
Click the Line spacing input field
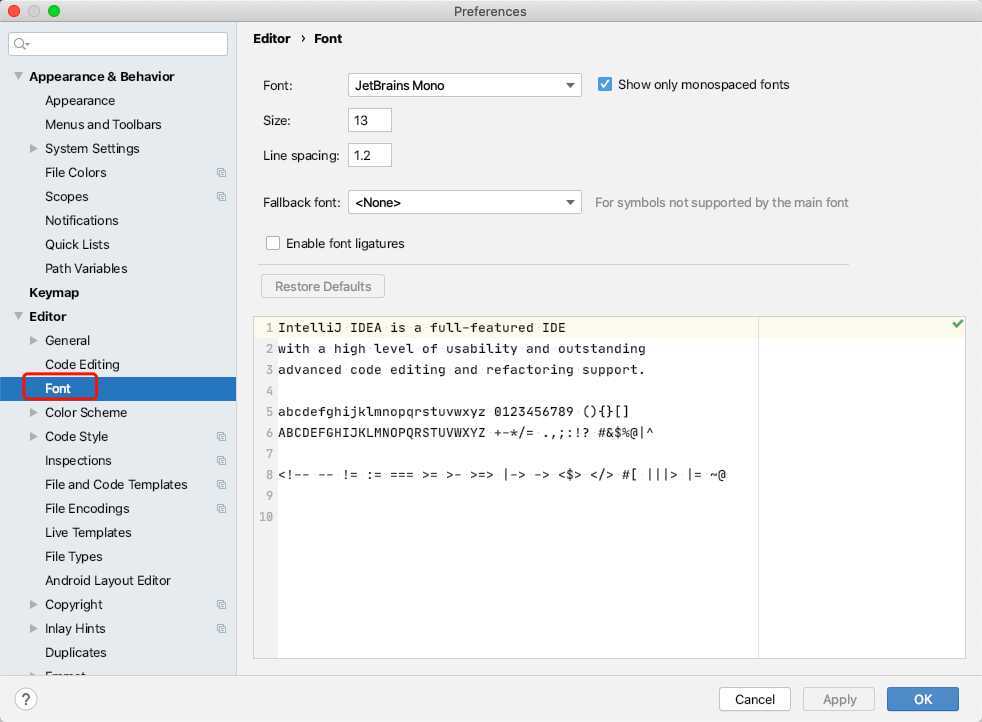click(x=370, y=155)
